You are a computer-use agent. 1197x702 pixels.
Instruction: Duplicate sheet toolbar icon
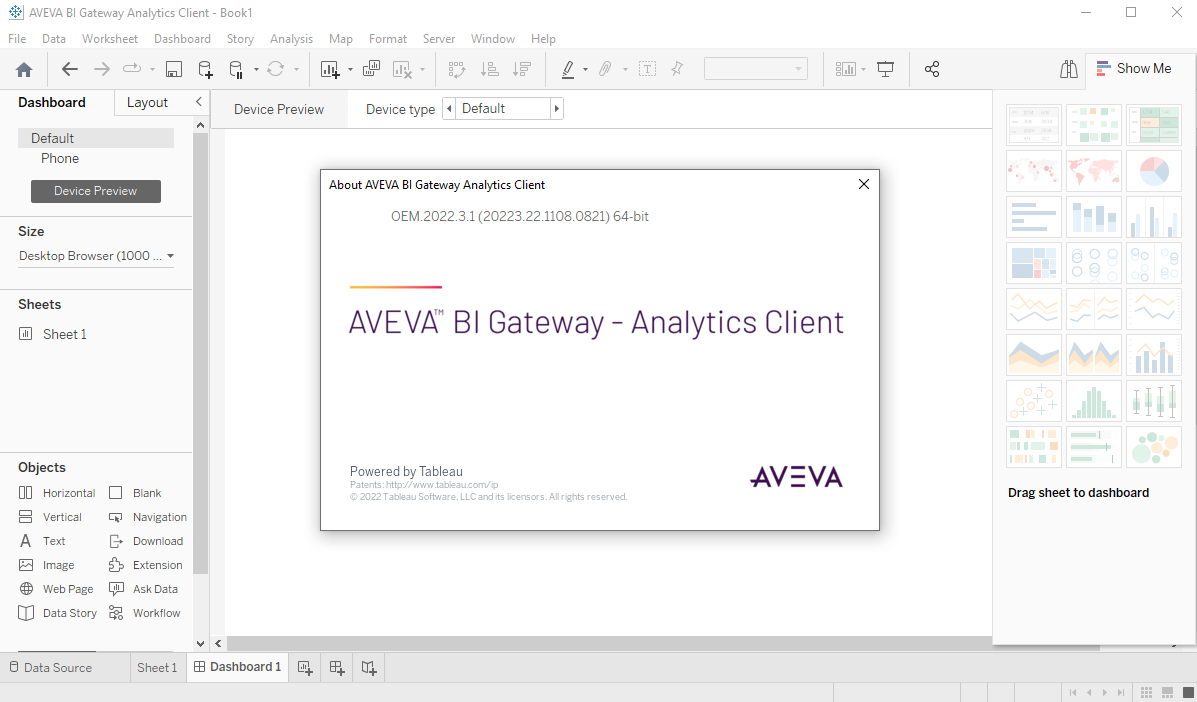(x=372, y=69)
